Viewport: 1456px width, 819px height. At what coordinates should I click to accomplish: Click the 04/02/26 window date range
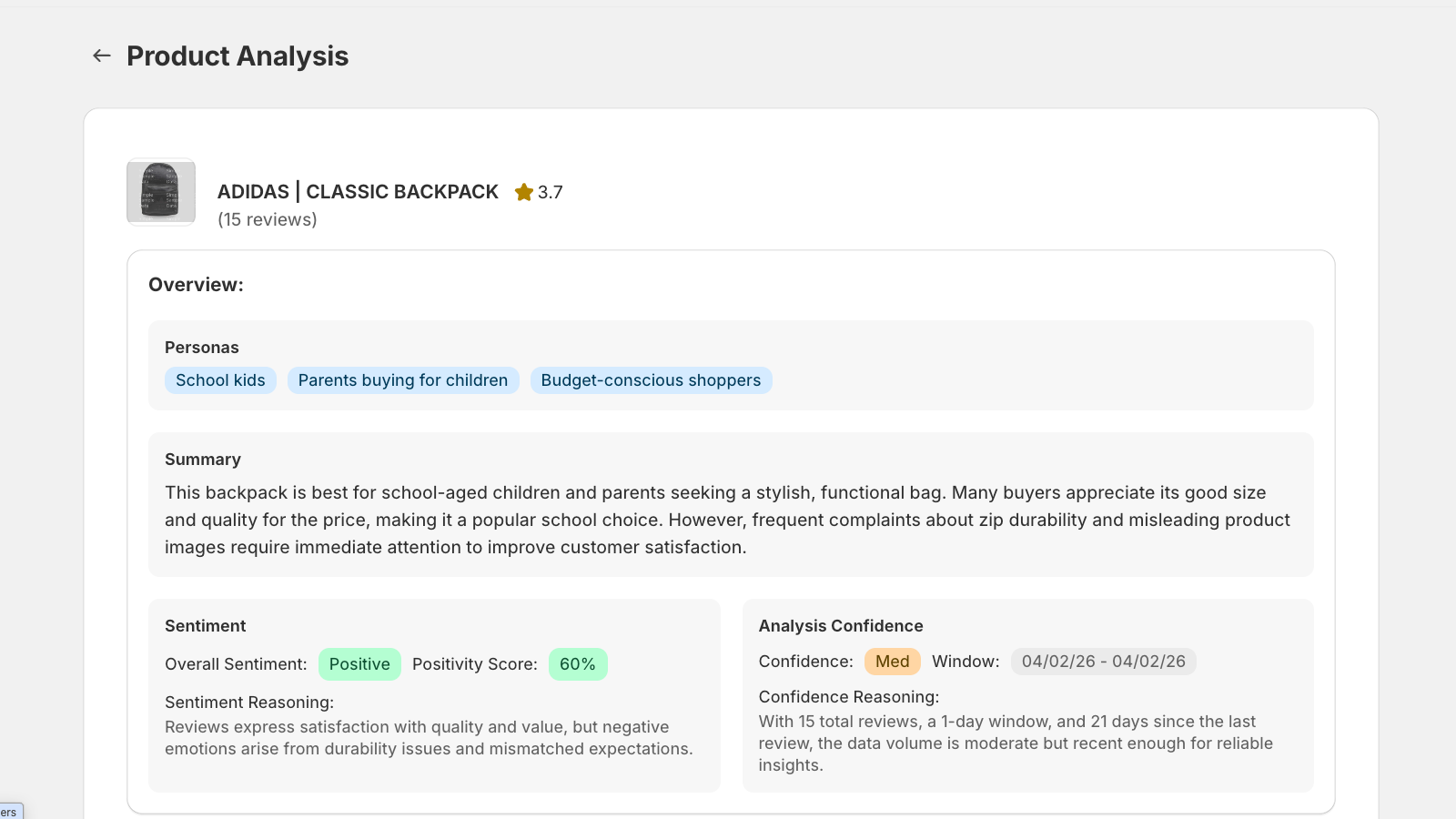[1104, 662]
